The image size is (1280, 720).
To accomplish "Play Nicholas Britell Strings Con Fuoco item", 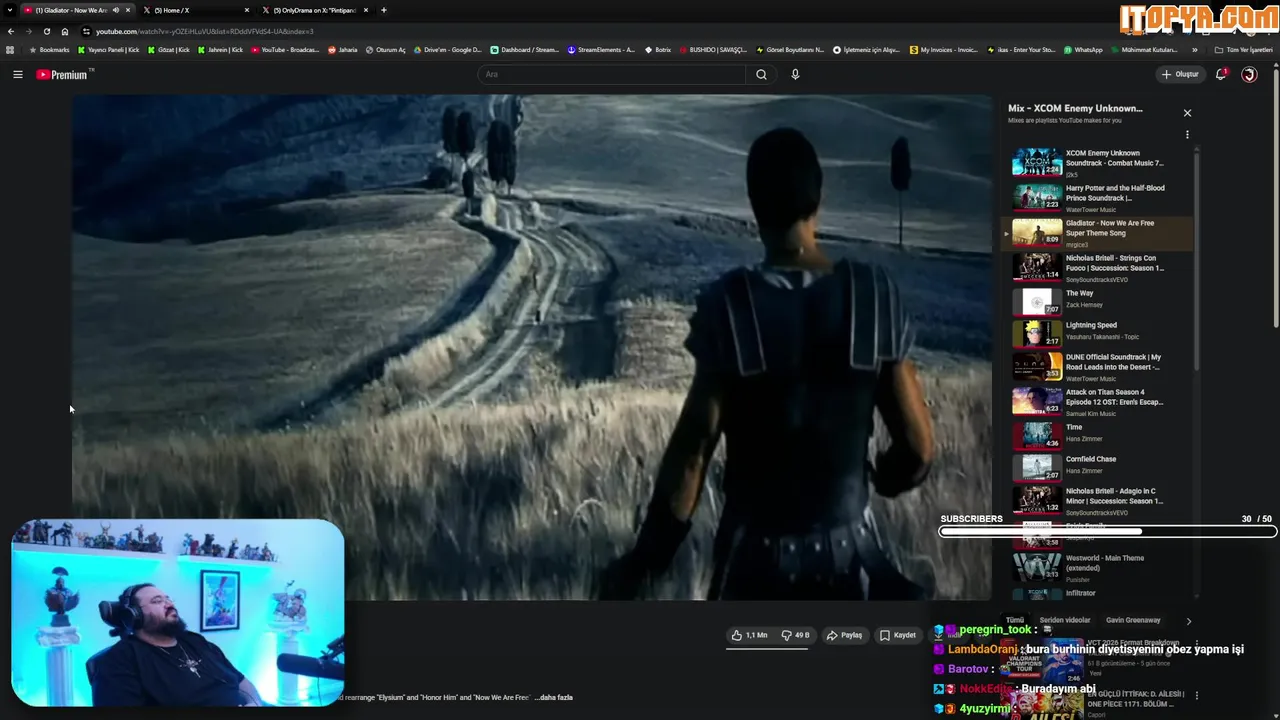I will (x=1097, y=268).
